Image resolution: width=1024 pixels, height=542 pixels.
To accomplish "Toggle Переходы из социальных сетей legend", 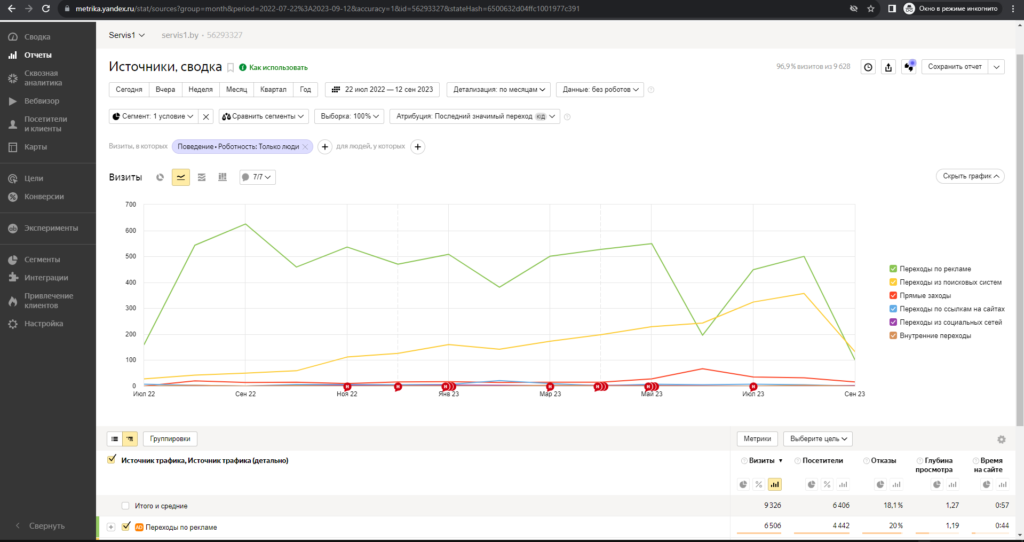I will [945, 323].
